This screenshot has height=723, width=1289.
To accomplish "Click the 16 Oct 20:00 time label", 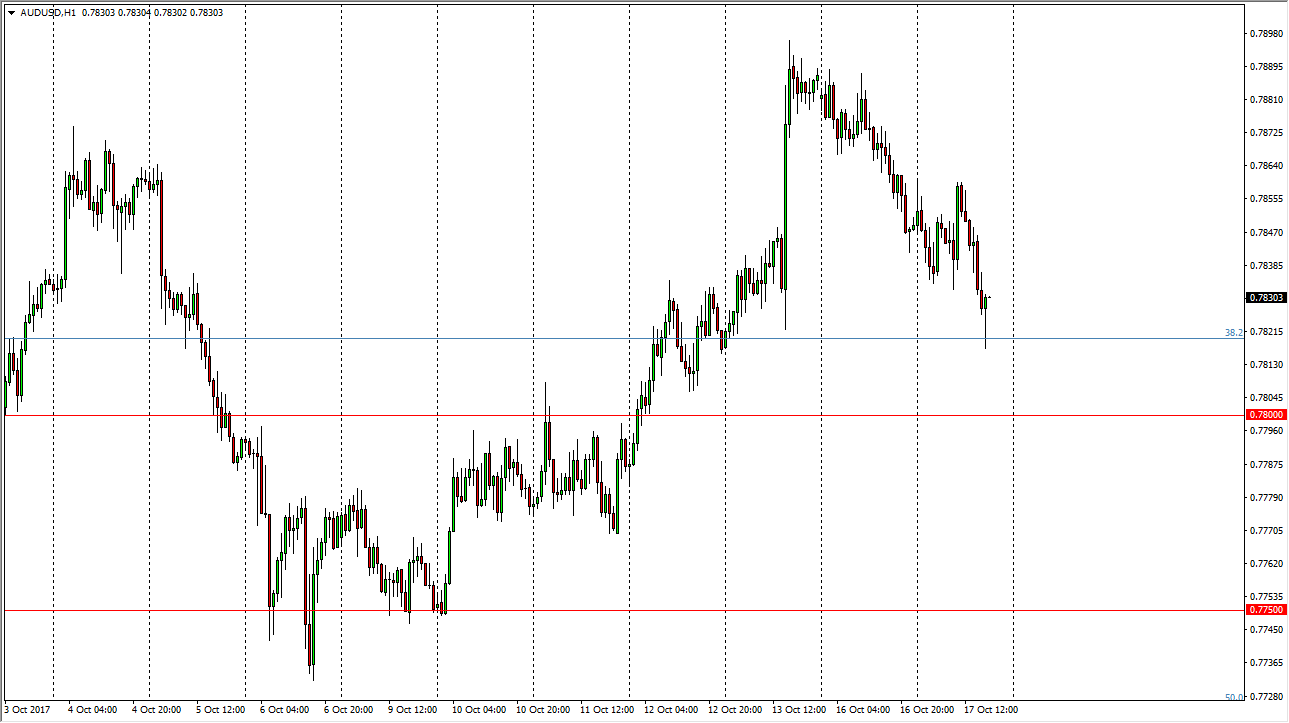I will tap(927, 710).
